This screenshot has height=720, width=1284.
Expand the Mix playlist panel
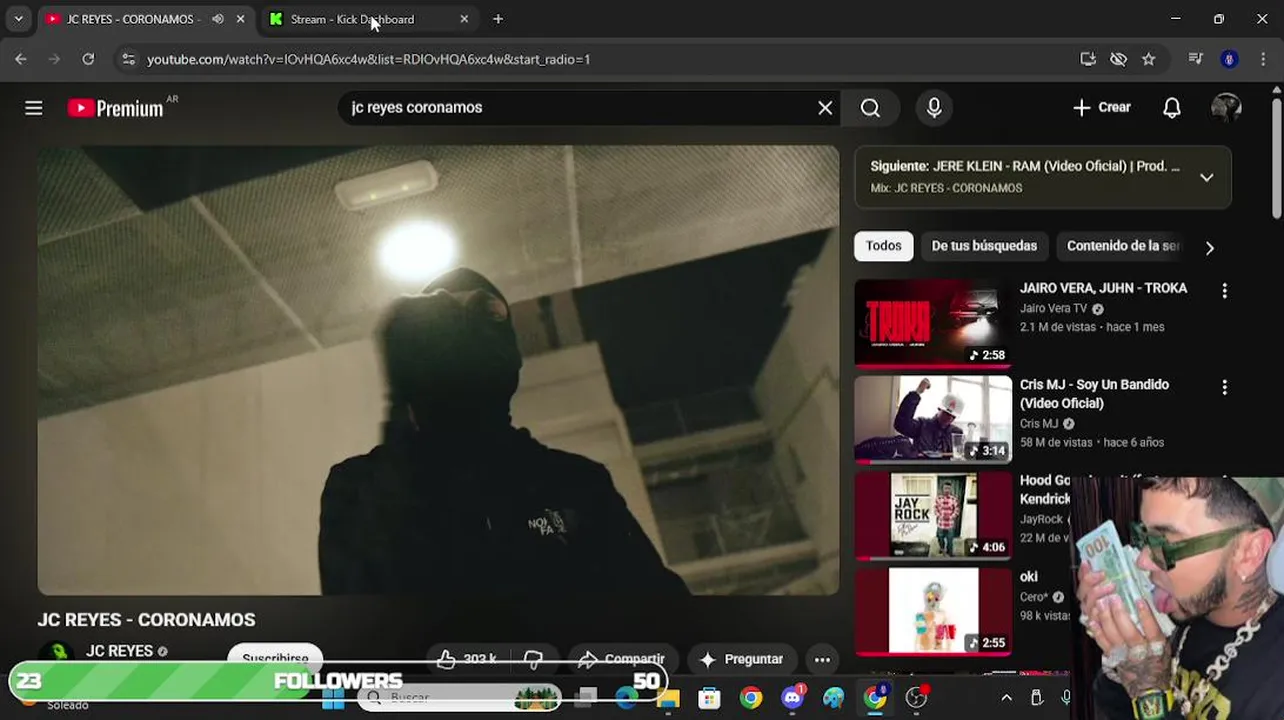coord(1207,177)
